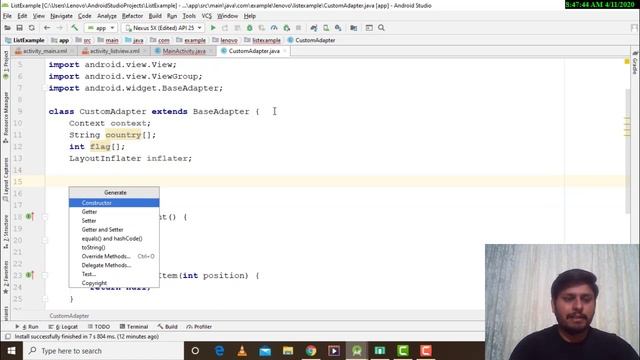Open the Edit menu
Viewport: 640px width, 360px height.
pos(22,16)
